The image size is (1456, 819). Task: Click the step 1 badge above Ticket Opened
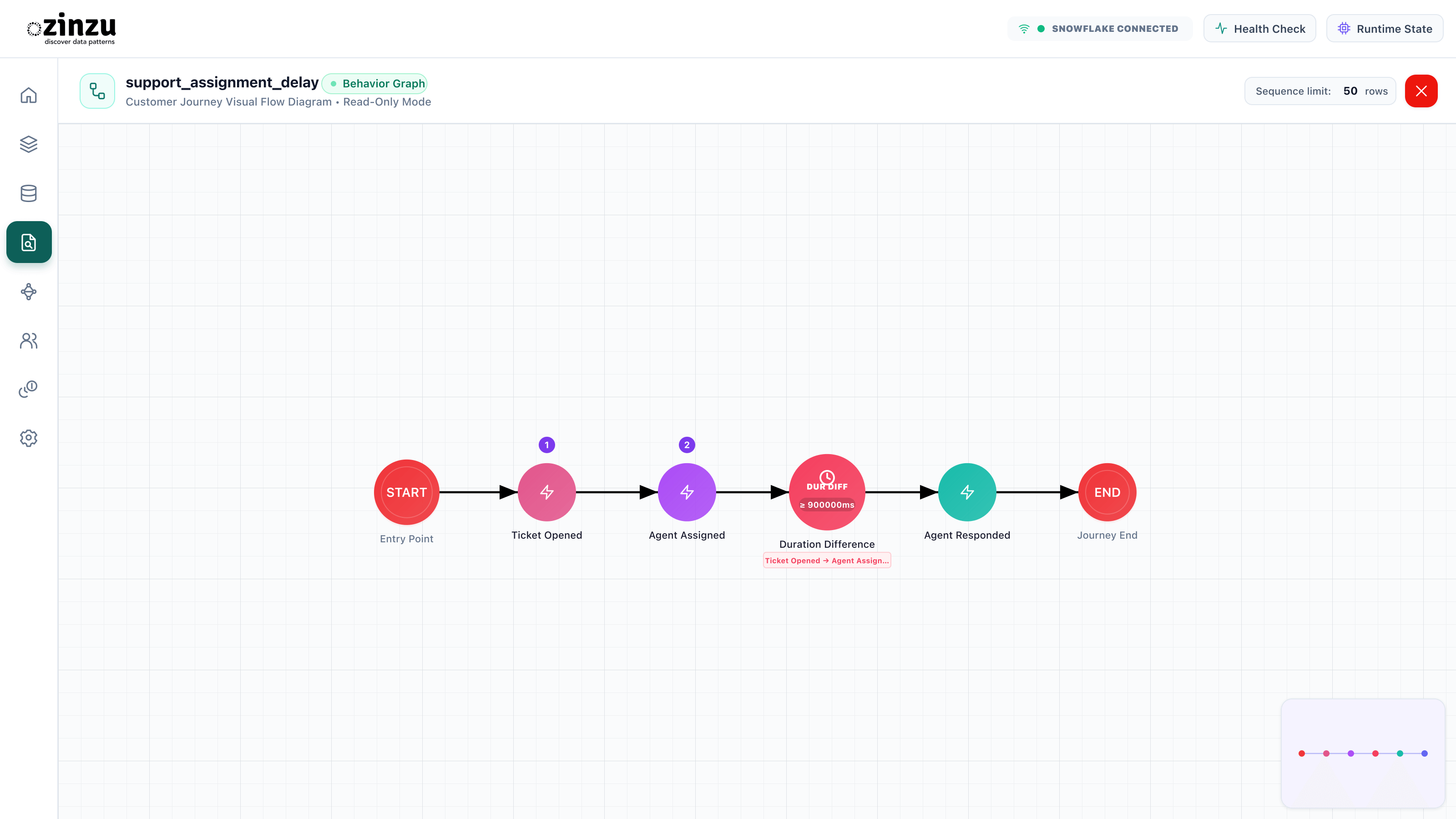click(546, 445)
